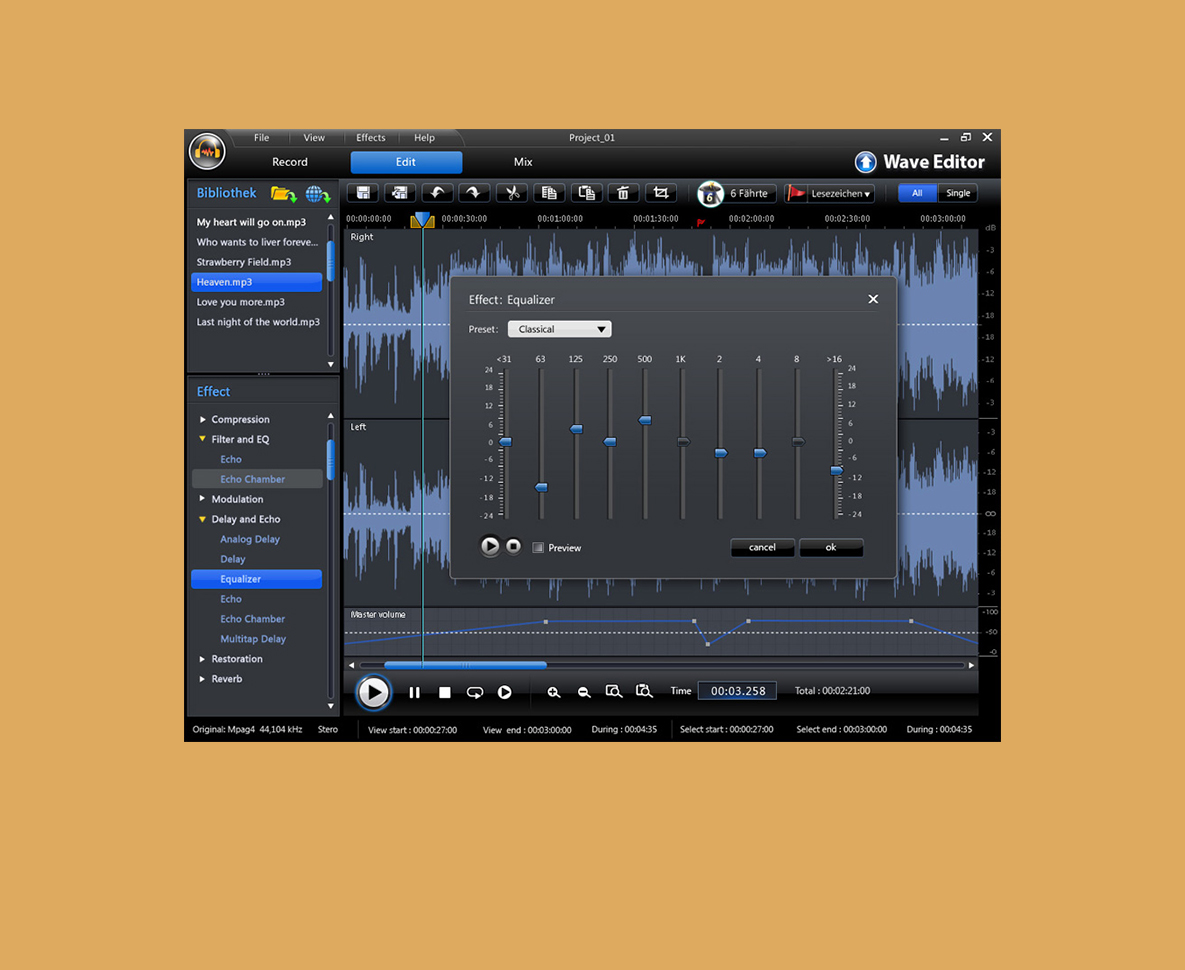Viewport: 1185px width, 970px height.
Task: Expand the Compression effect group
Action: tap(203, 419)
